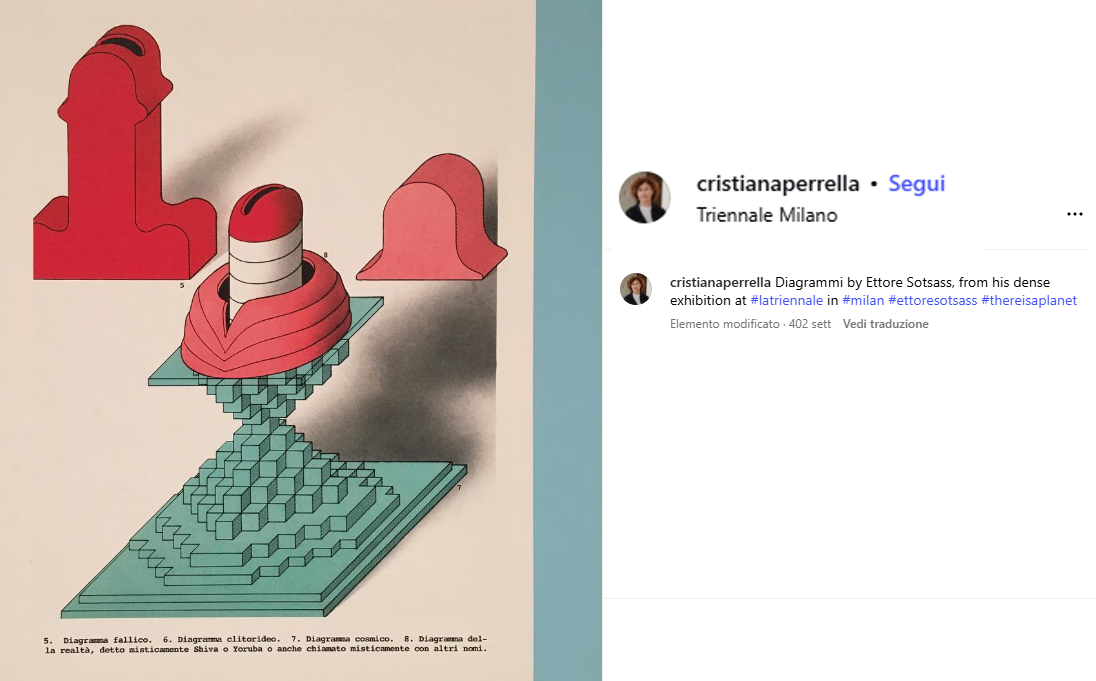1096x681 pixels.
Task: Select the pink bell-shaped diagram in the image
Action: 433,218
